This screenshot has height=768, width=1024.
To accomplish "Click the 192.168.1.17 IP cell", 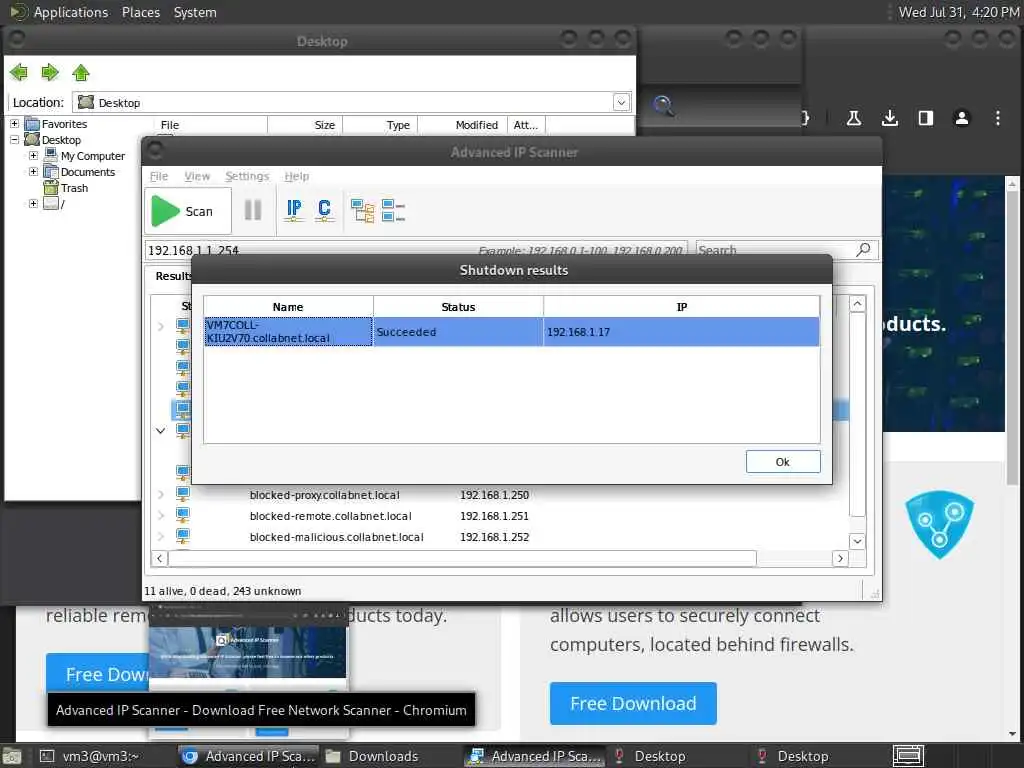I will click(x=681, y=332).
